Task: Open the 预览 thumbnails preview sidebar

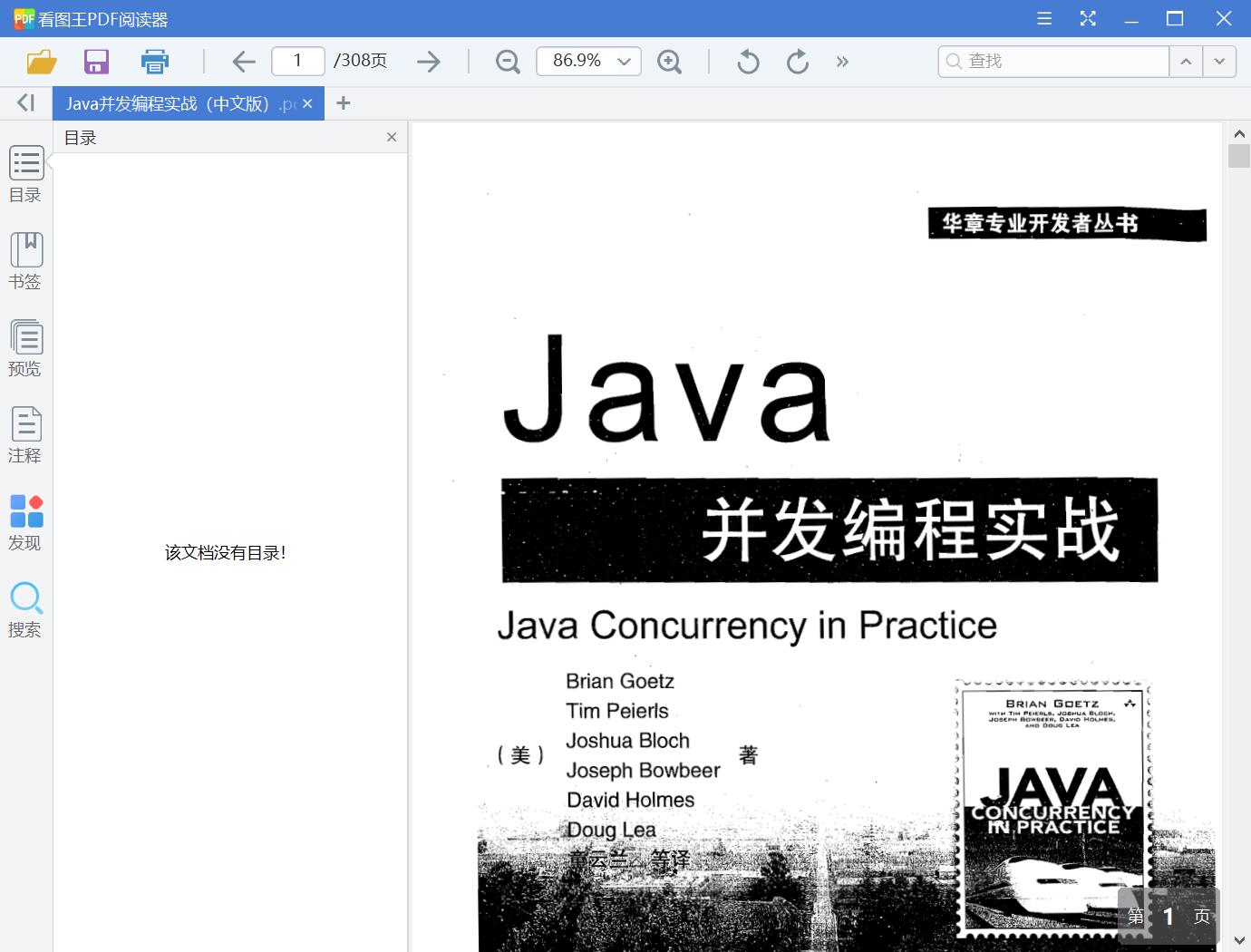Action: pyautogui.click(x=25, y=348)
